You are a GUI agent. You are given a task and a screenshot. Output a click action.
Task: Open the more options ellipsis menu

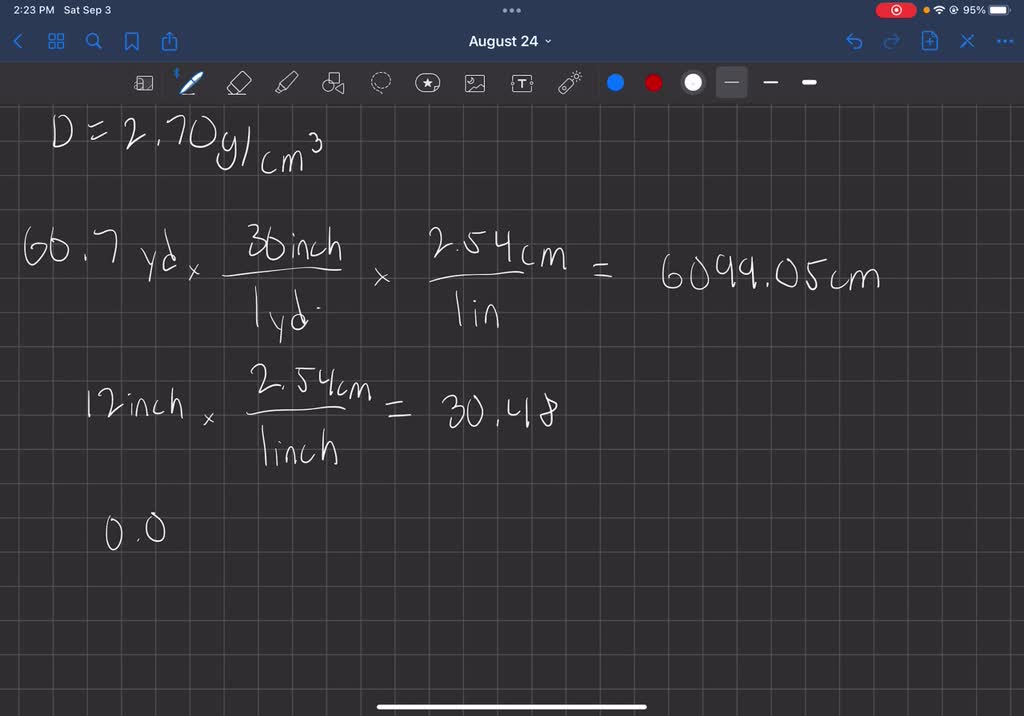pyautogui.click(x=1005, y=41)
